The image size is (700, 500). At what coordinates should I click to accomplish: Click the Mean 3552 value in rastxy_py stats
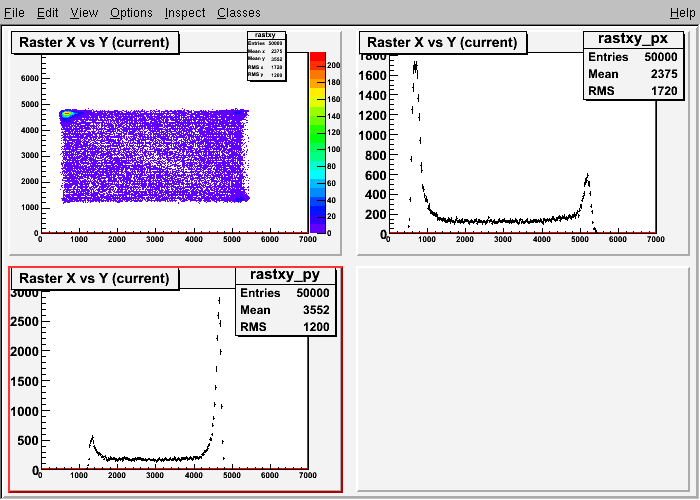[x=316, y=310]
